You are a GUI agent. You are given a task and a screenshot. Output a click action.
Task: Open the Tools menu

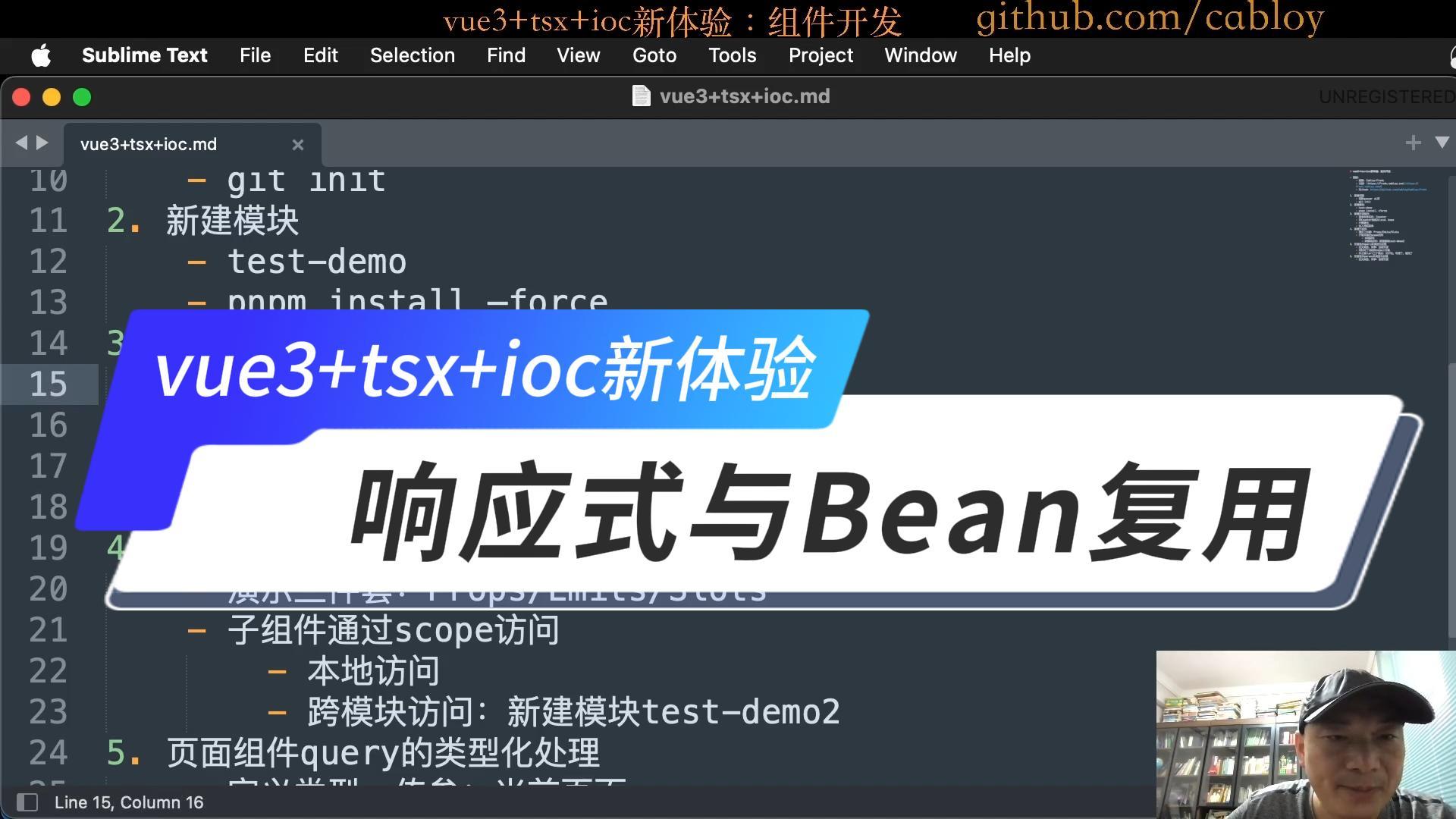pos(732,55)
